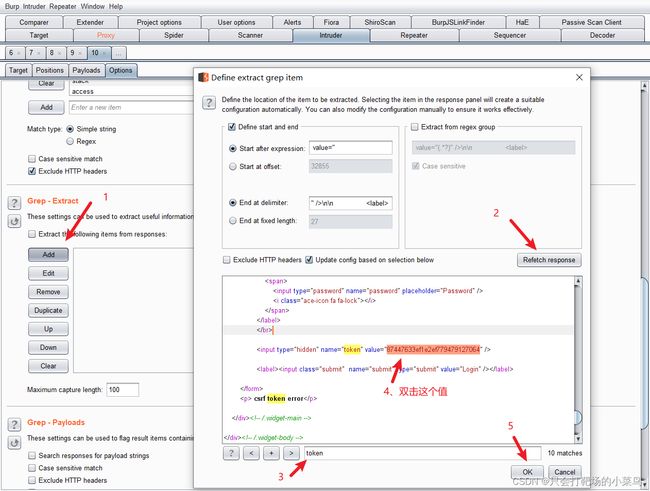Screen dimensions: 650x491
Task: Select the Regex match type
Action: click(70, 141)
